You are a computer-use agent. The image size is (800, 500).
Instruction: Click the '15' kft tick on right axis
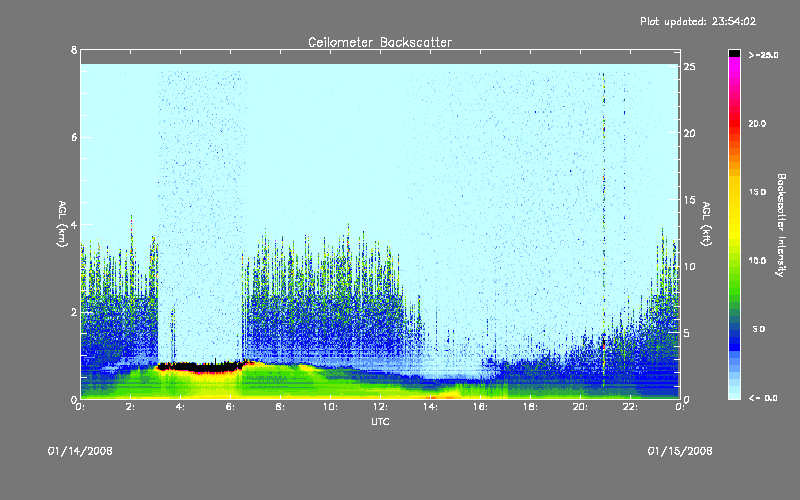coord(689,200)
